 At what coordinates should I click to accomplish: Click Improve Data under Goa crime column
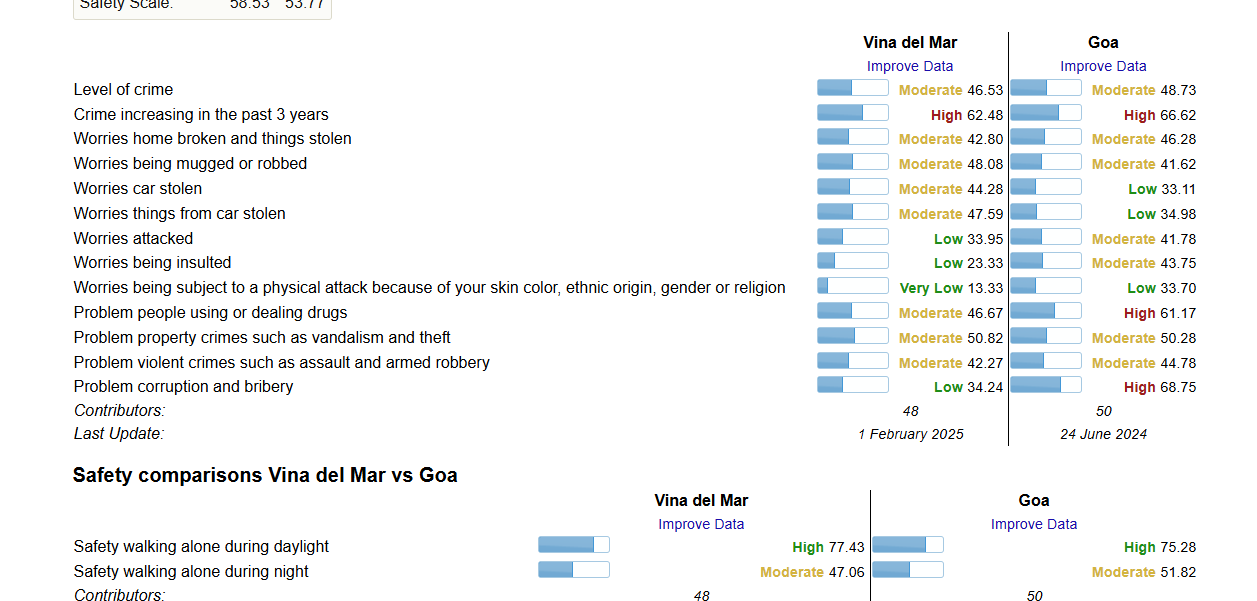coord(1103,66)
